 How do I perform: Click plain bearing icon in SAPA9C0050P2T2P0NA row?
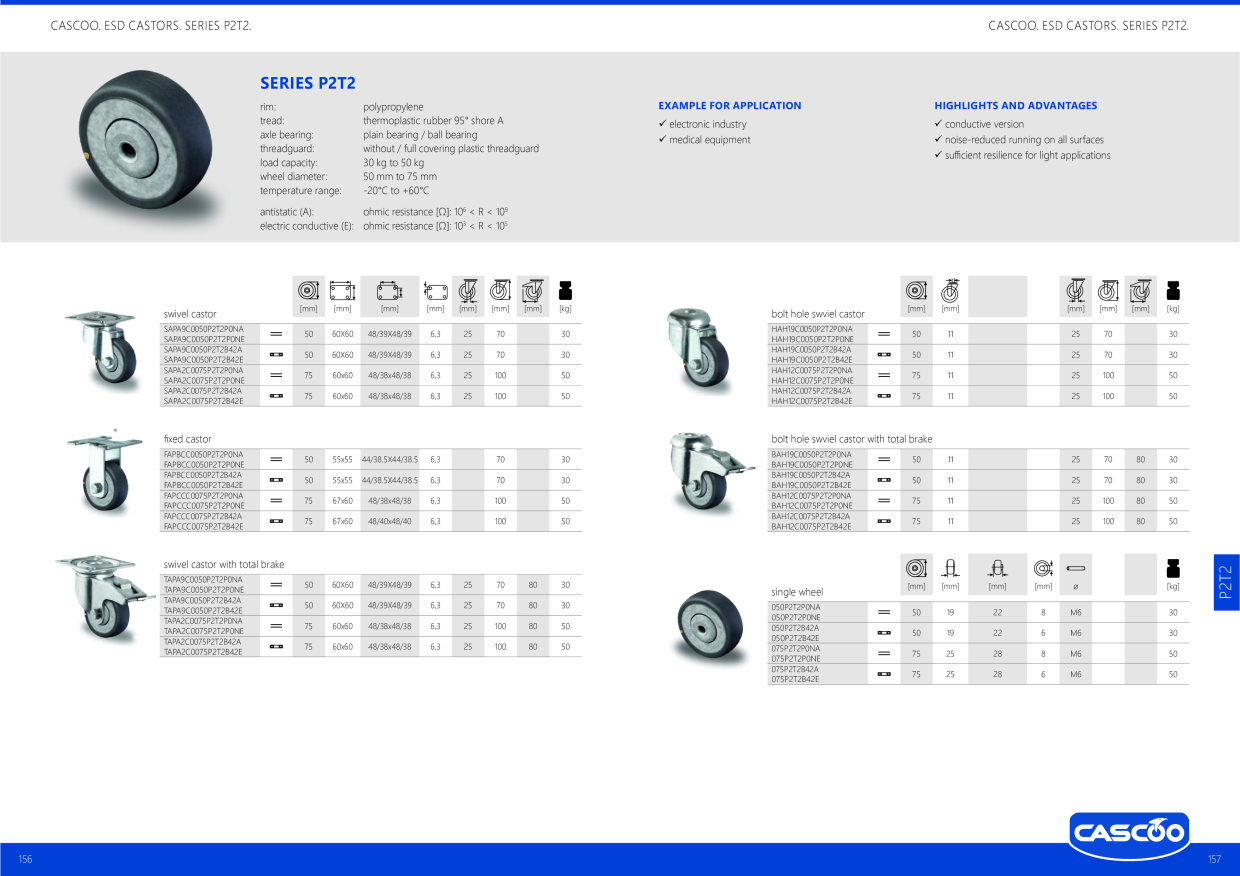coord(277,334)
